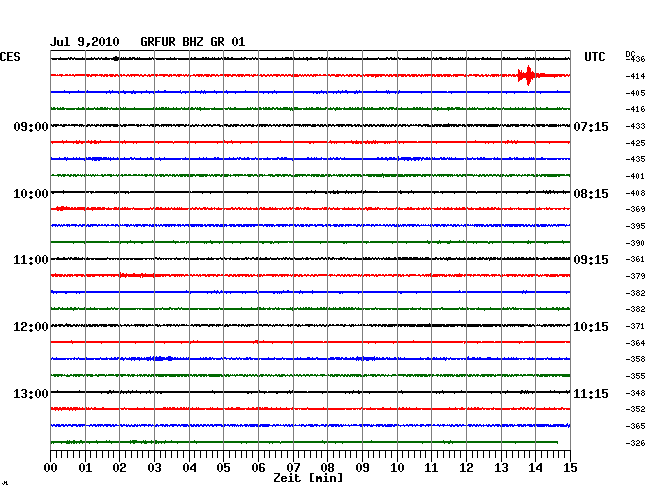Click the 10 minute axis label
The height and width of the screenshot is (494, 650).
tap(397, 468)
